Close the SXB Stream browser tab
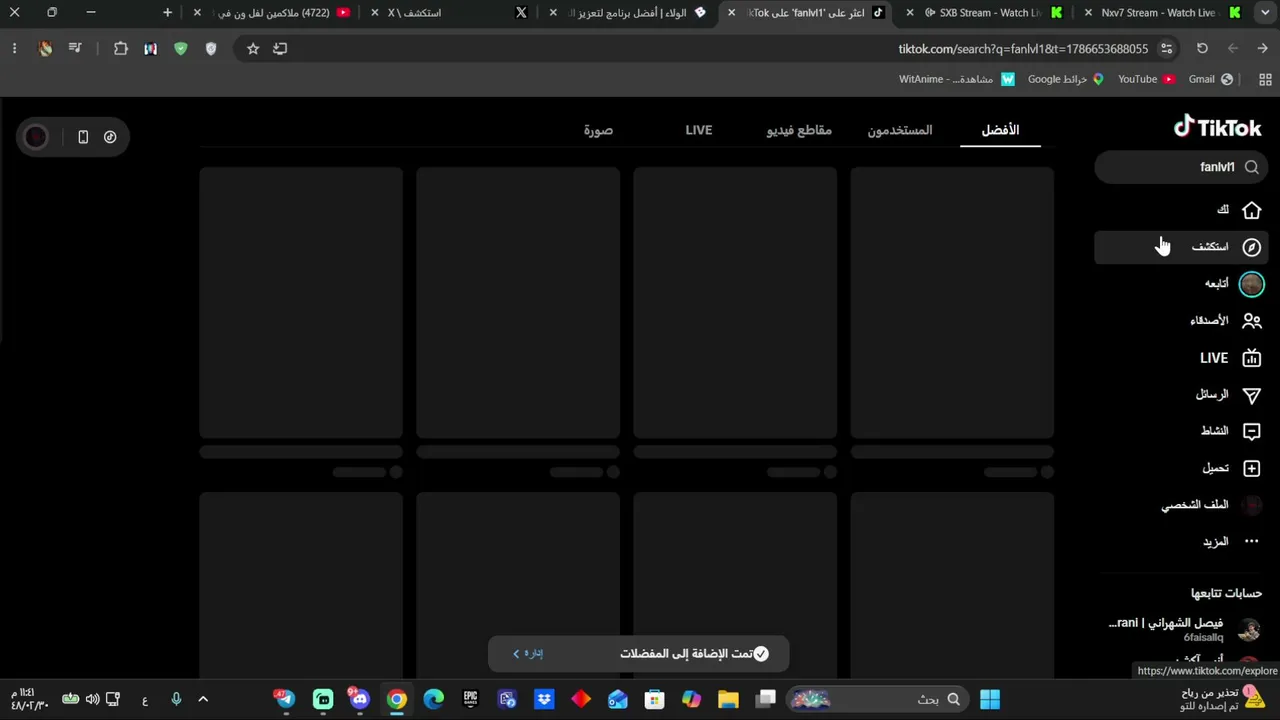Screen dimensions: 1280x720 (909, 13)
